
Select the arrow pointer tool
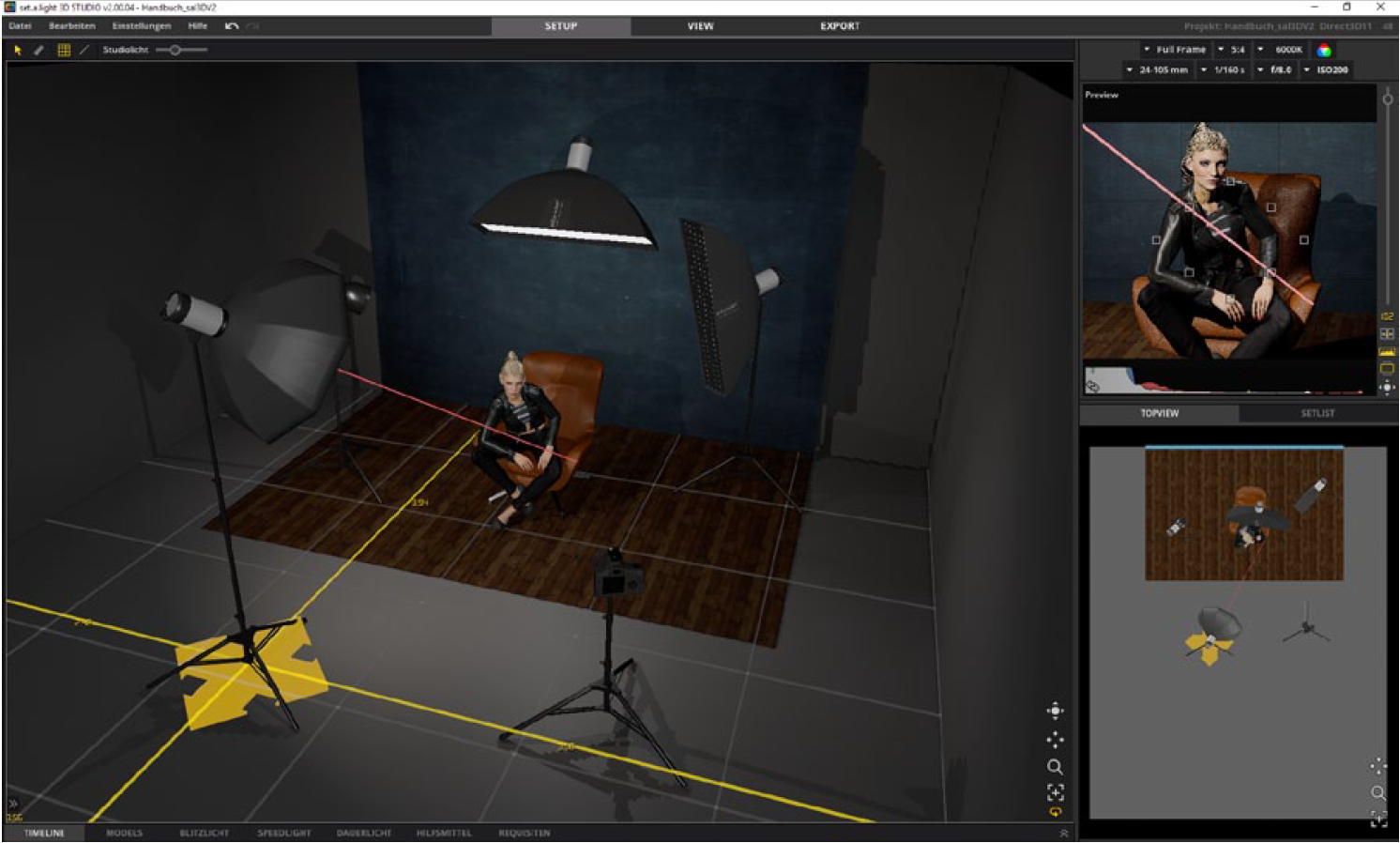17,51
